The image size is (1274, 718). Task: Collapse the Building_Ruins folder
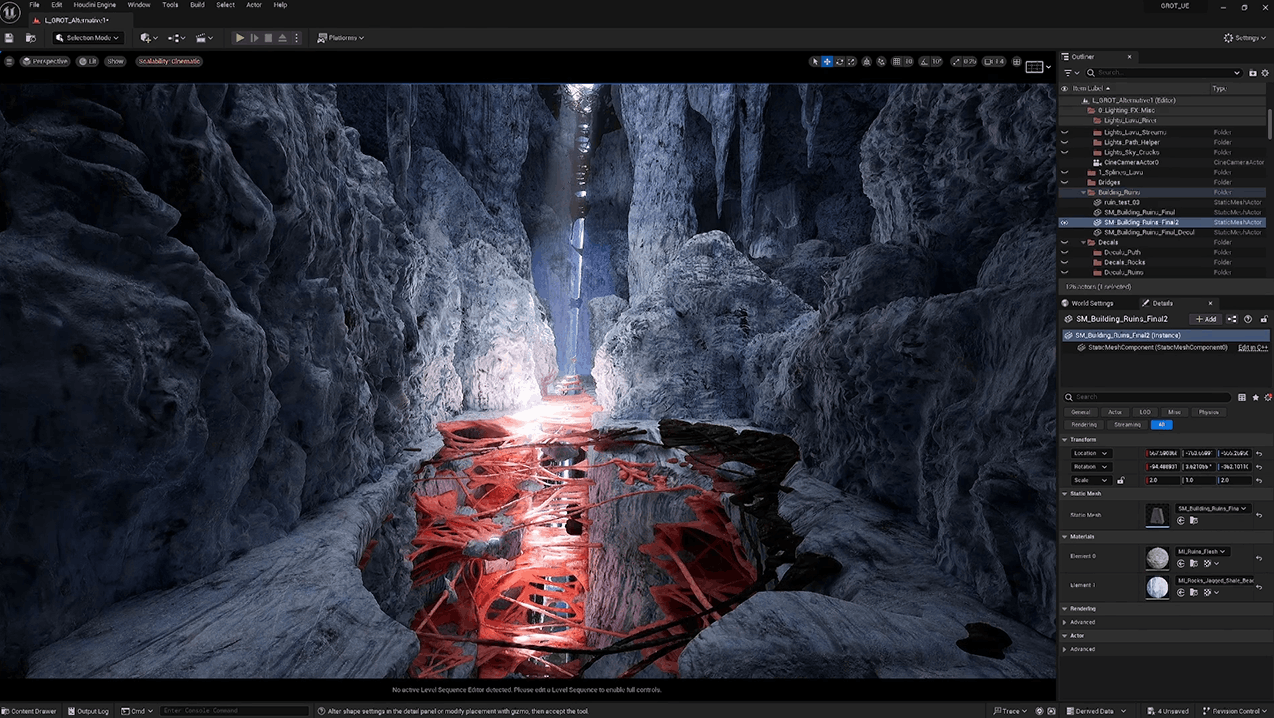pos(1083,192)
